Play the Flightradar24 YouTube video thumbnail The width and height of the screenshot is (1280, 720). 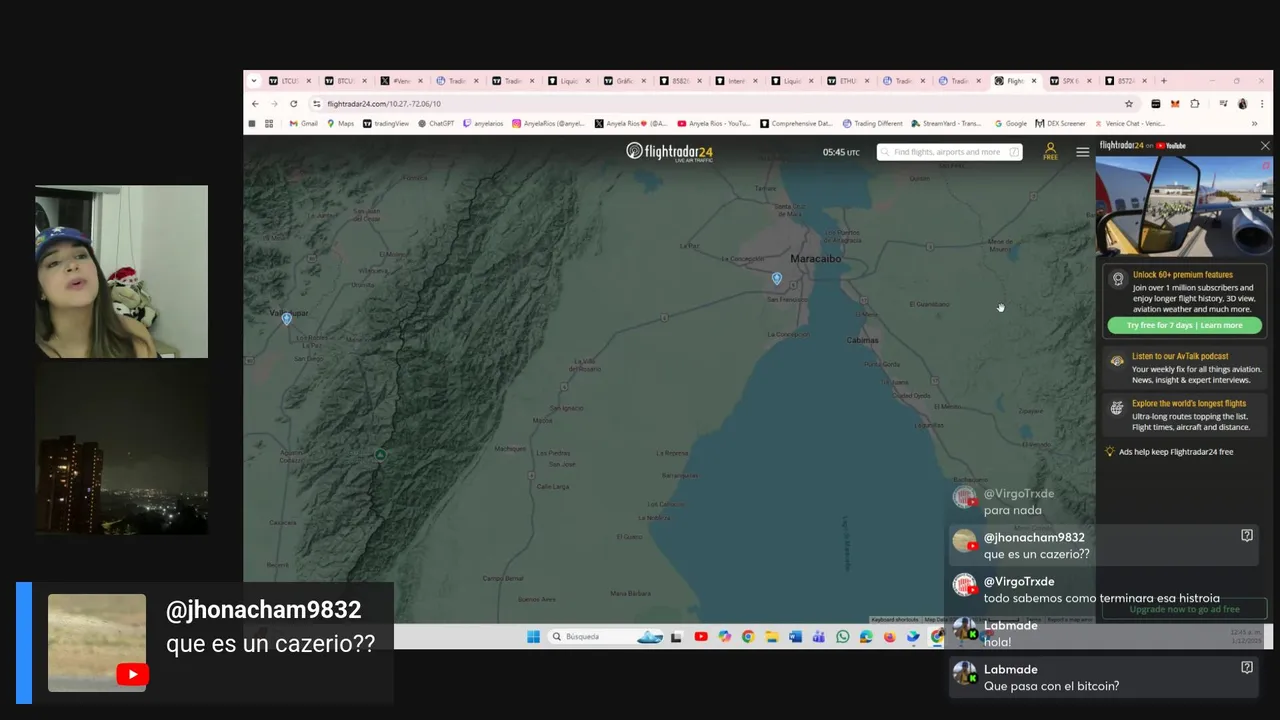point(1184,207)
